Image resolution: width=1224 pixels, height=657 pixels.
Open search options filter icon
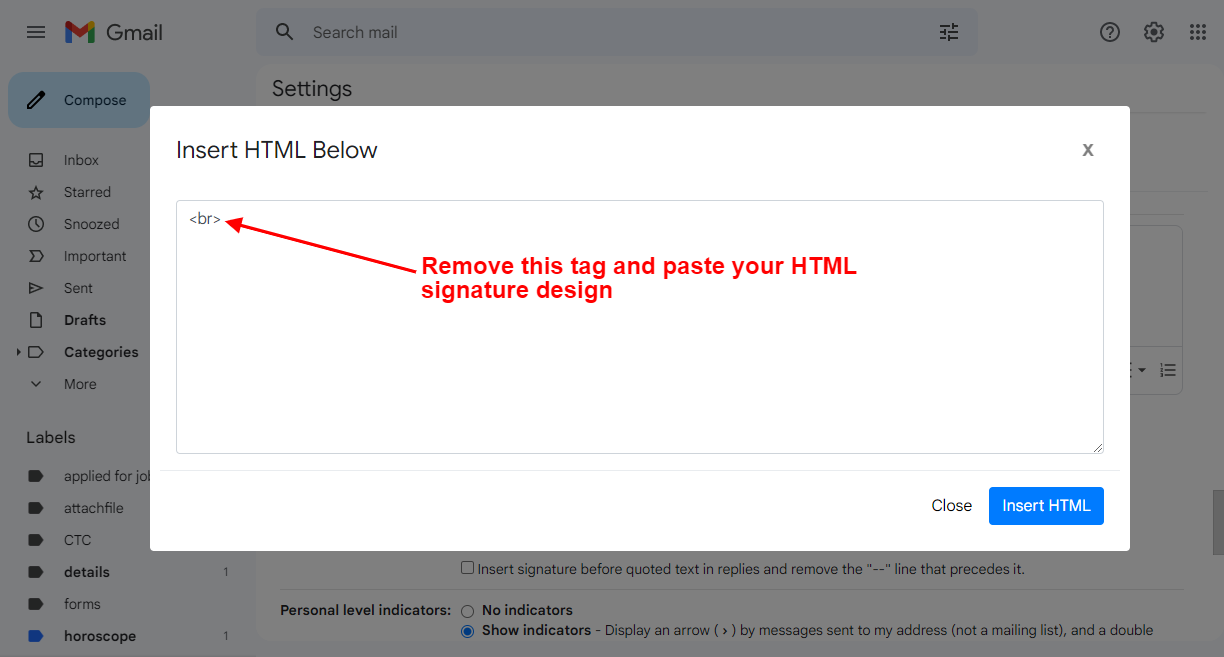[949, 32]
